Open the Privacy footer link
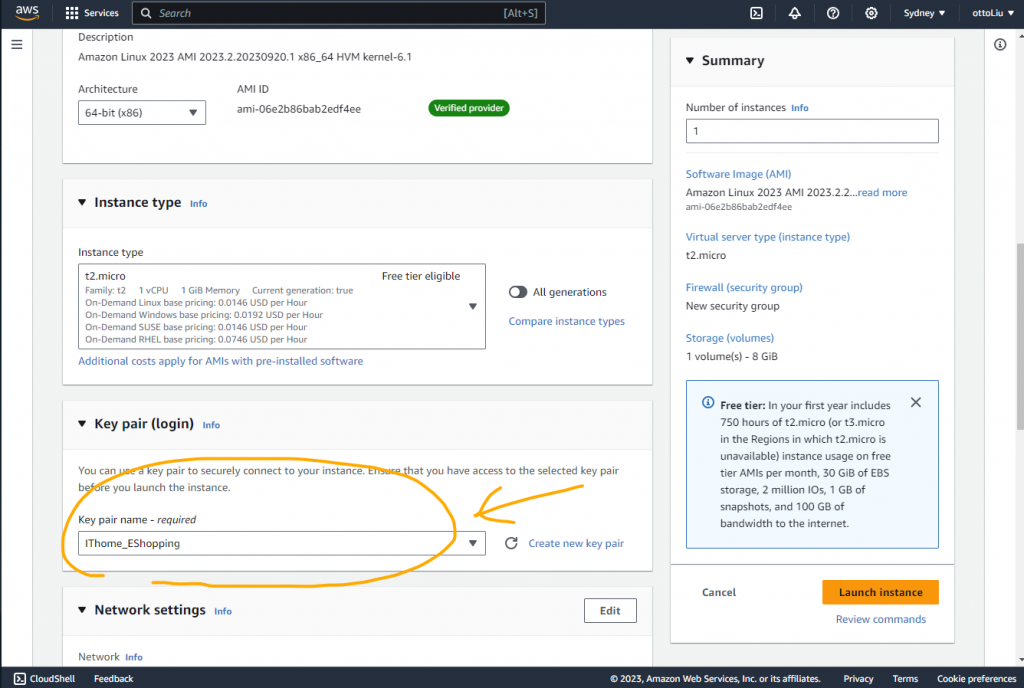The image size is (1024, 688). click(x=858, y=679)
